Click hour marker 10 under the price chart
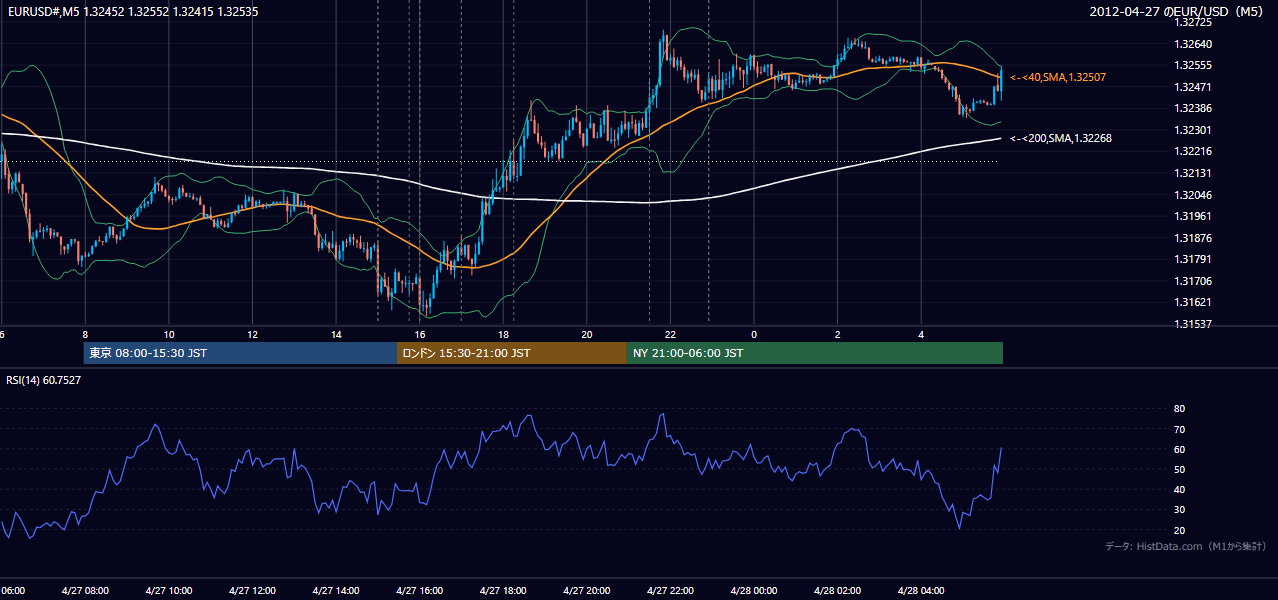Screen dimensions: 1278x600 click(x=169, y=334)
